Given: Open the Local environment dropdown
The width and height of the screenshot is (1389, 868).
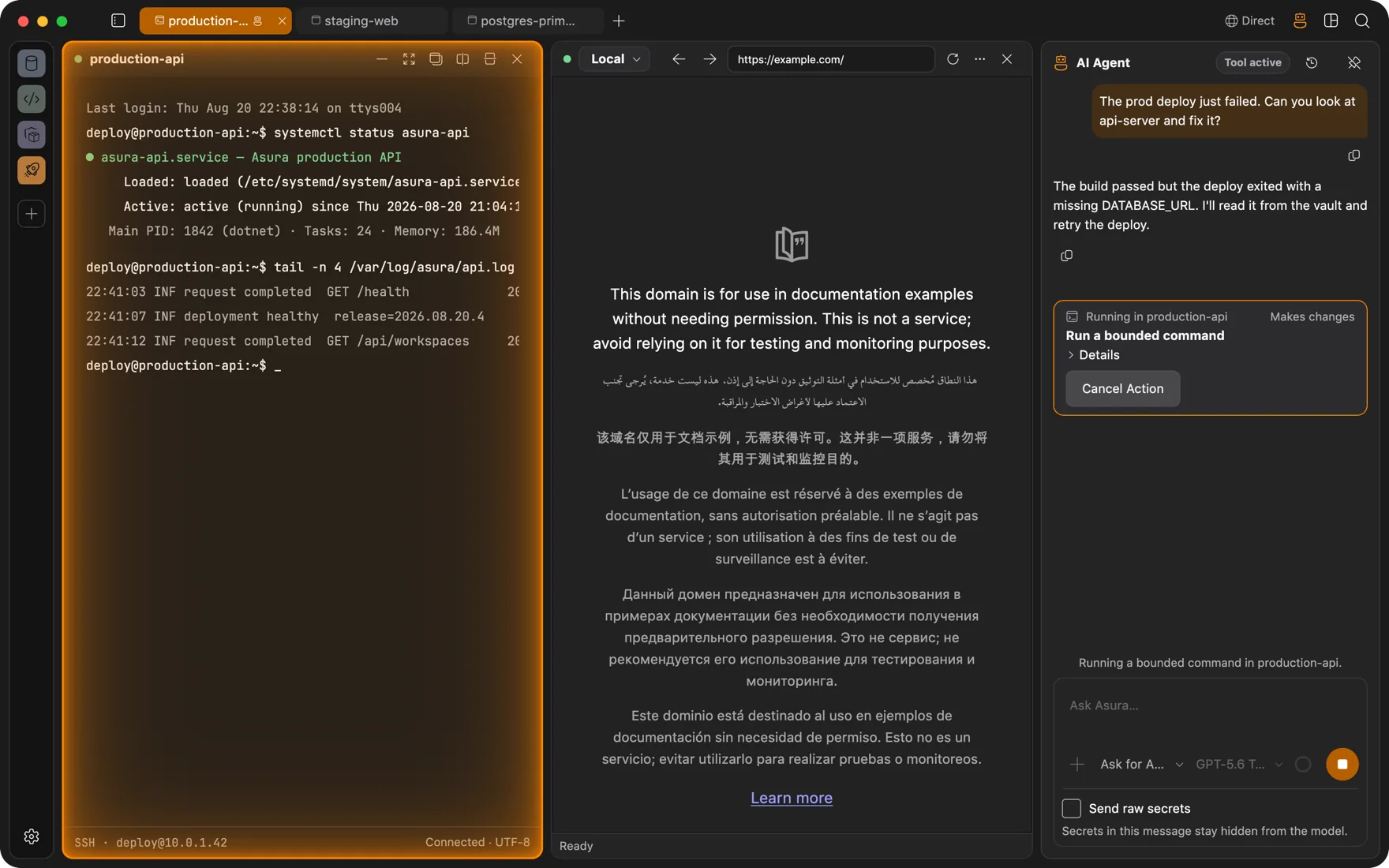Looking at the screenshot, I should pos(615,59).
